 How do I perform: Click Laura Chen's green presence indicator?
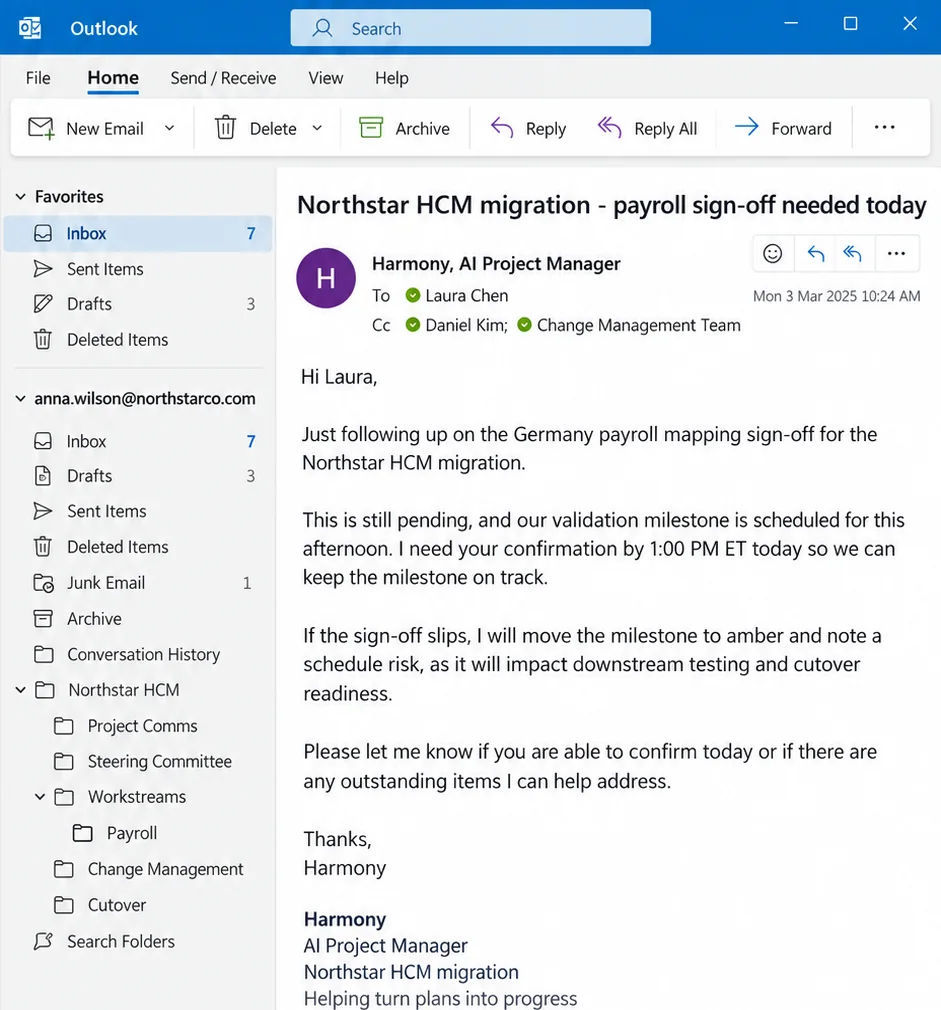413,296
